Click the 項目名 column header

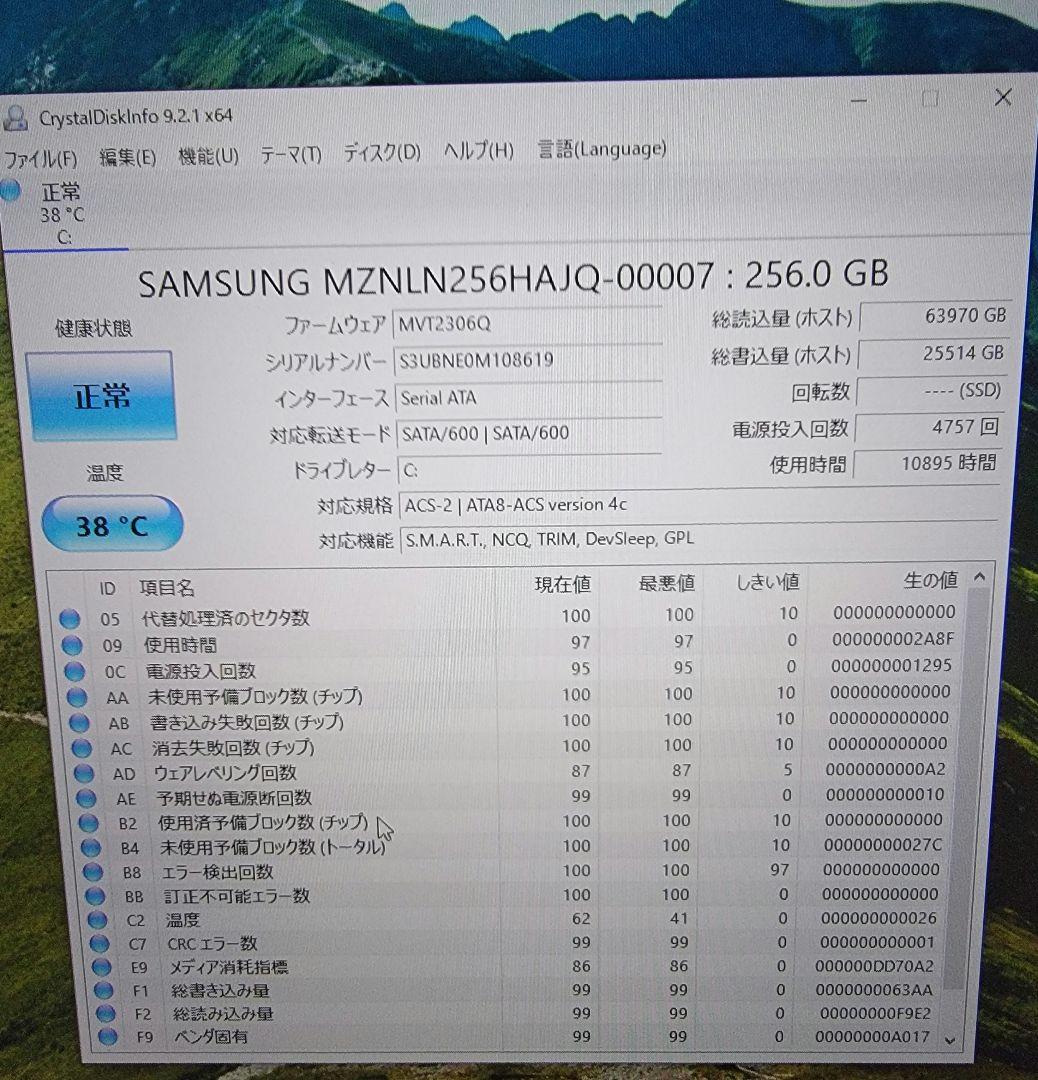(167, 588)
